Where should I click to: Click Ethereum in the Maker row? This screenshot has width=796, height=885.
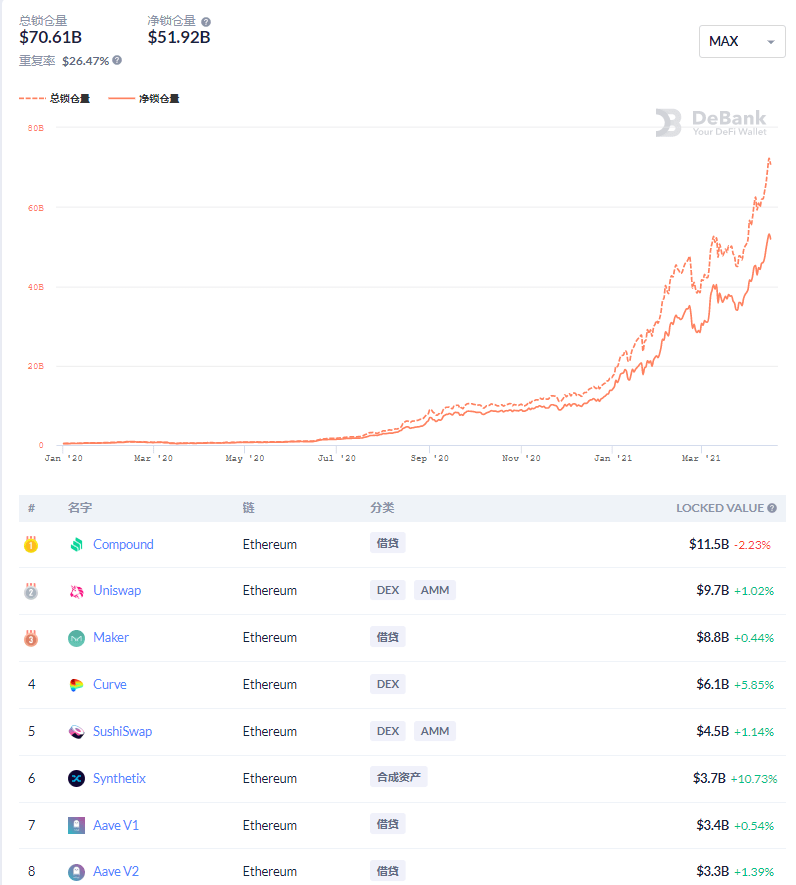pyautogui.click(x=270, y=637)
